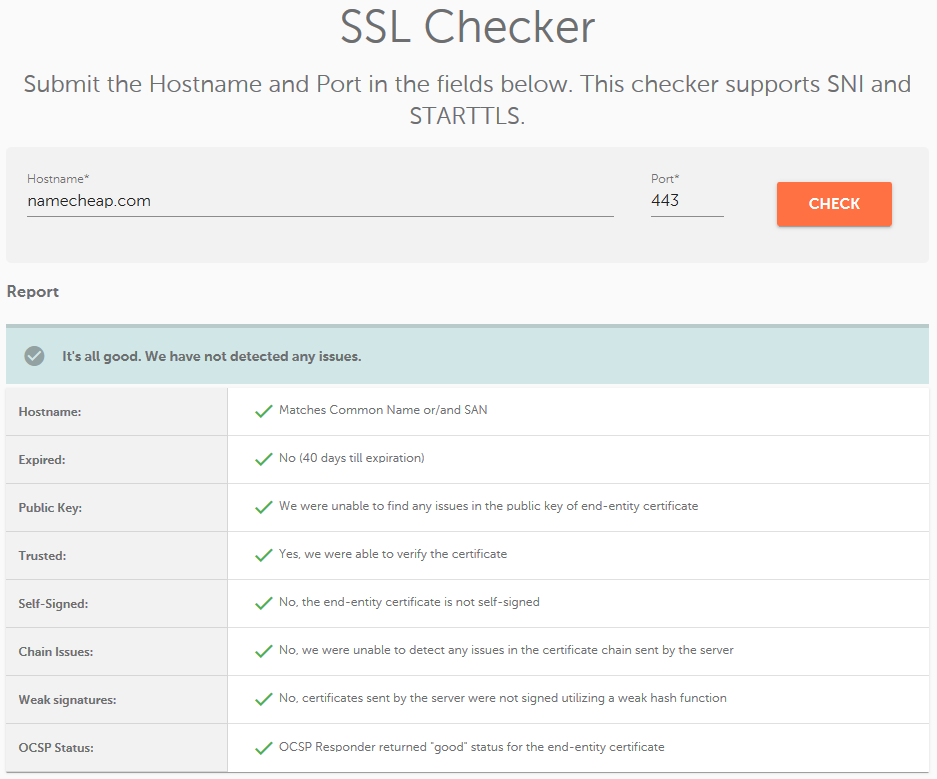This screenshot has height=779, width=937.
Task: Focus the Hostname input containing namecheap.com
Action: point(320,201)
